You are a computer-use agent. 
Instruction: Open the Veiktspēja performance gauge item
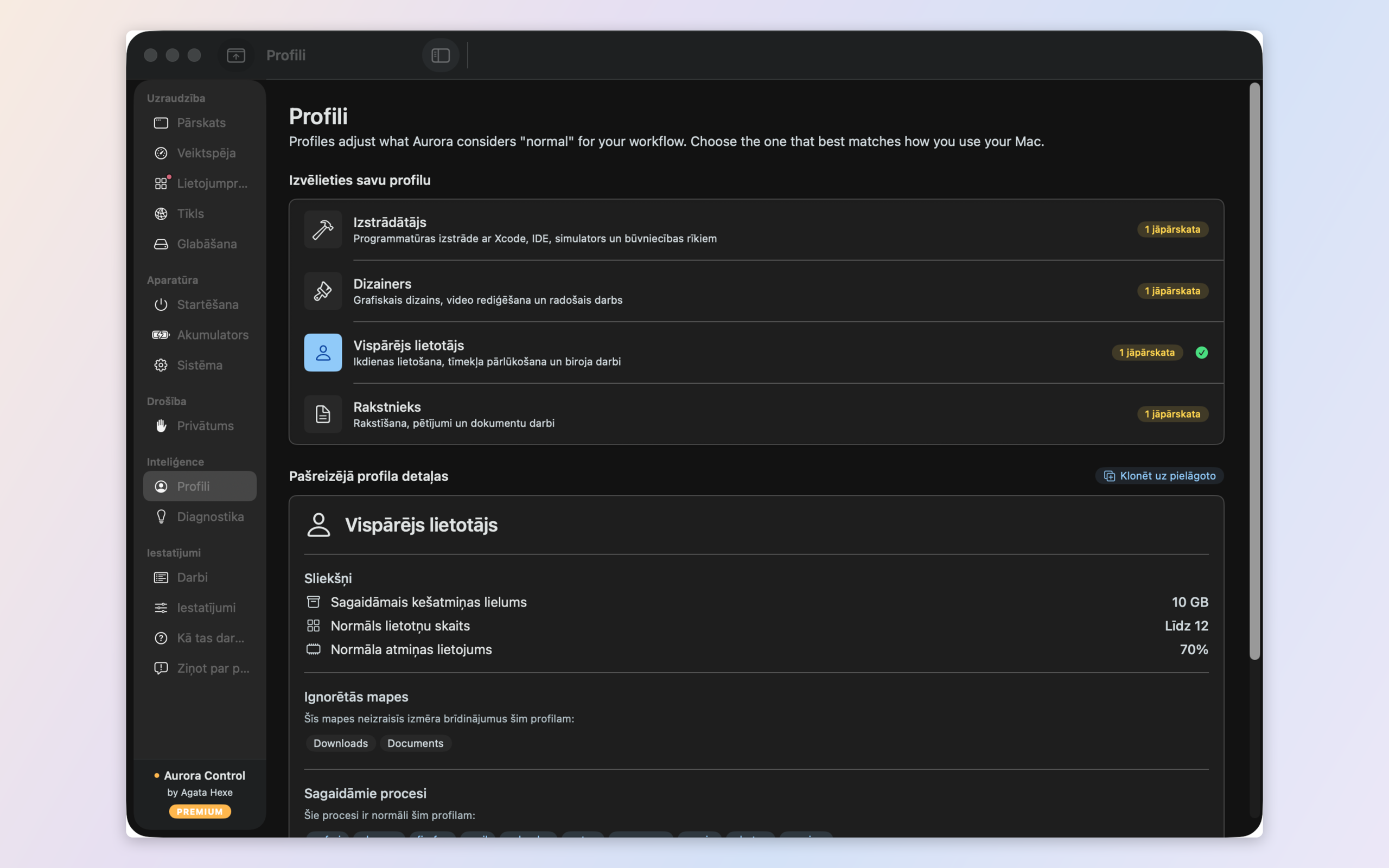point(200,154)
